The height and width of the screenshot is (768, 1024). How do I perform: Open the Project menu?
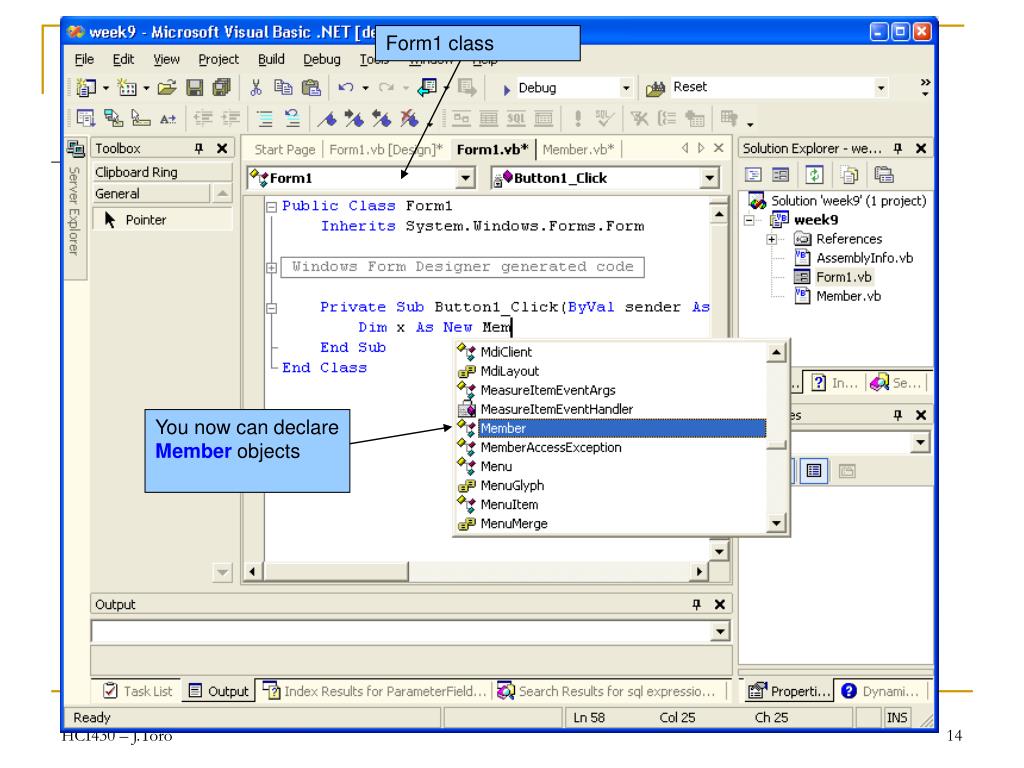click(219, 59)
